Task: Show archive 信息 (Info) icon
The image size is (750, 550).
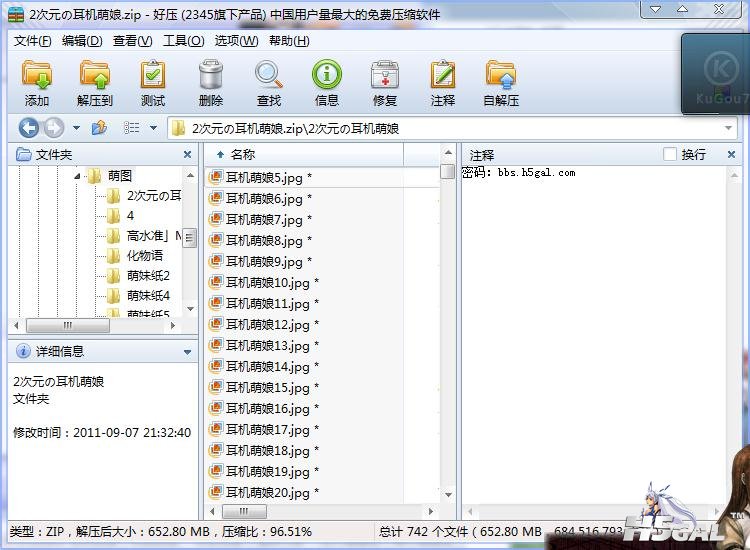Action: pyautogui.click(x=327, y=80)
